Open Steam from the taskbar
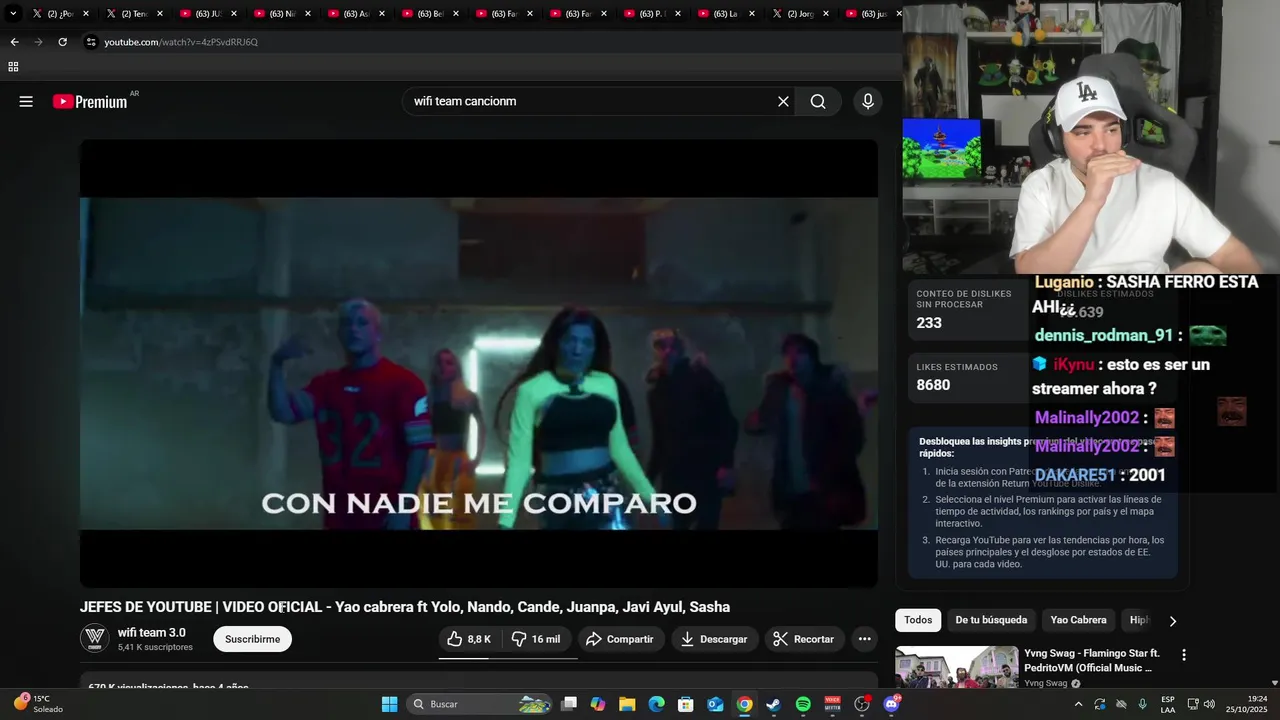This screenshot has height=720, width=1280. (x=773, y=704)
